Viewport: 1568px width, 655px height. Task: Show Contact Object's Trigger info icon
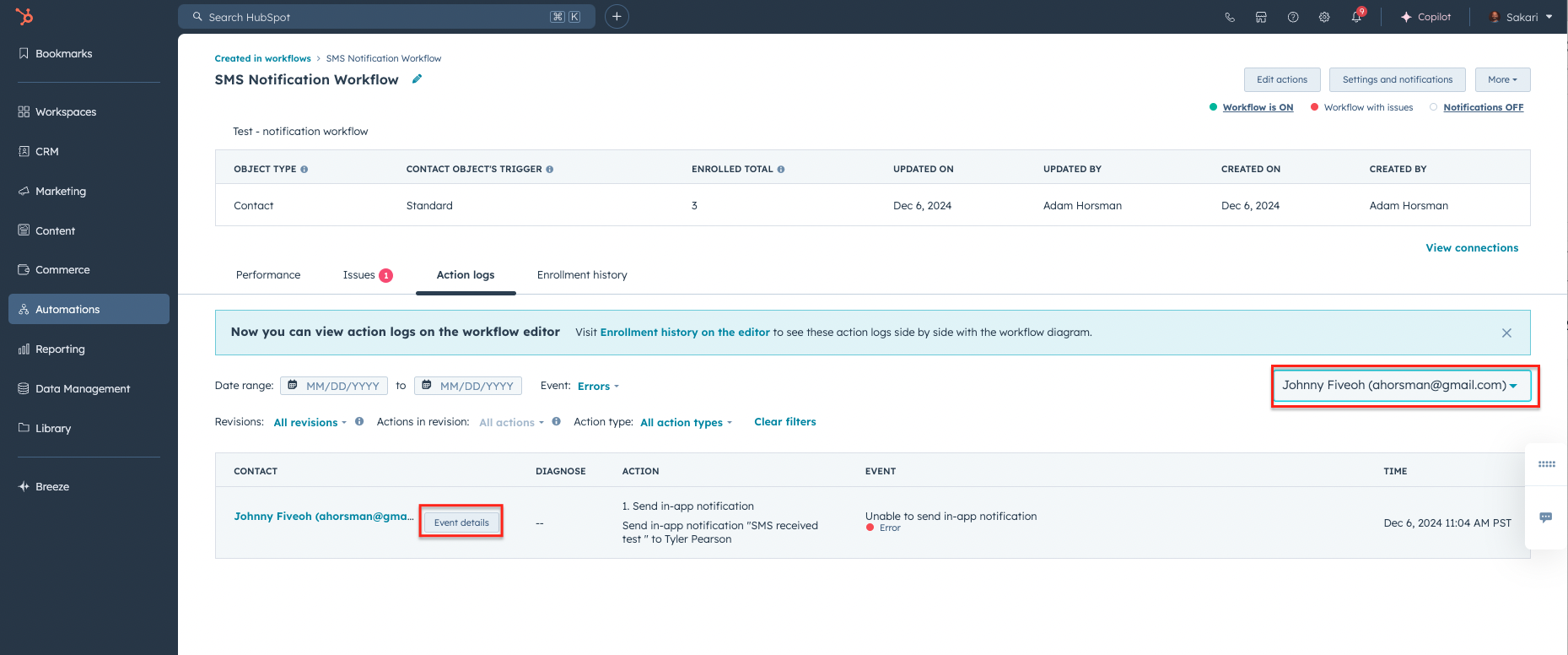click(x=550, y=169)
